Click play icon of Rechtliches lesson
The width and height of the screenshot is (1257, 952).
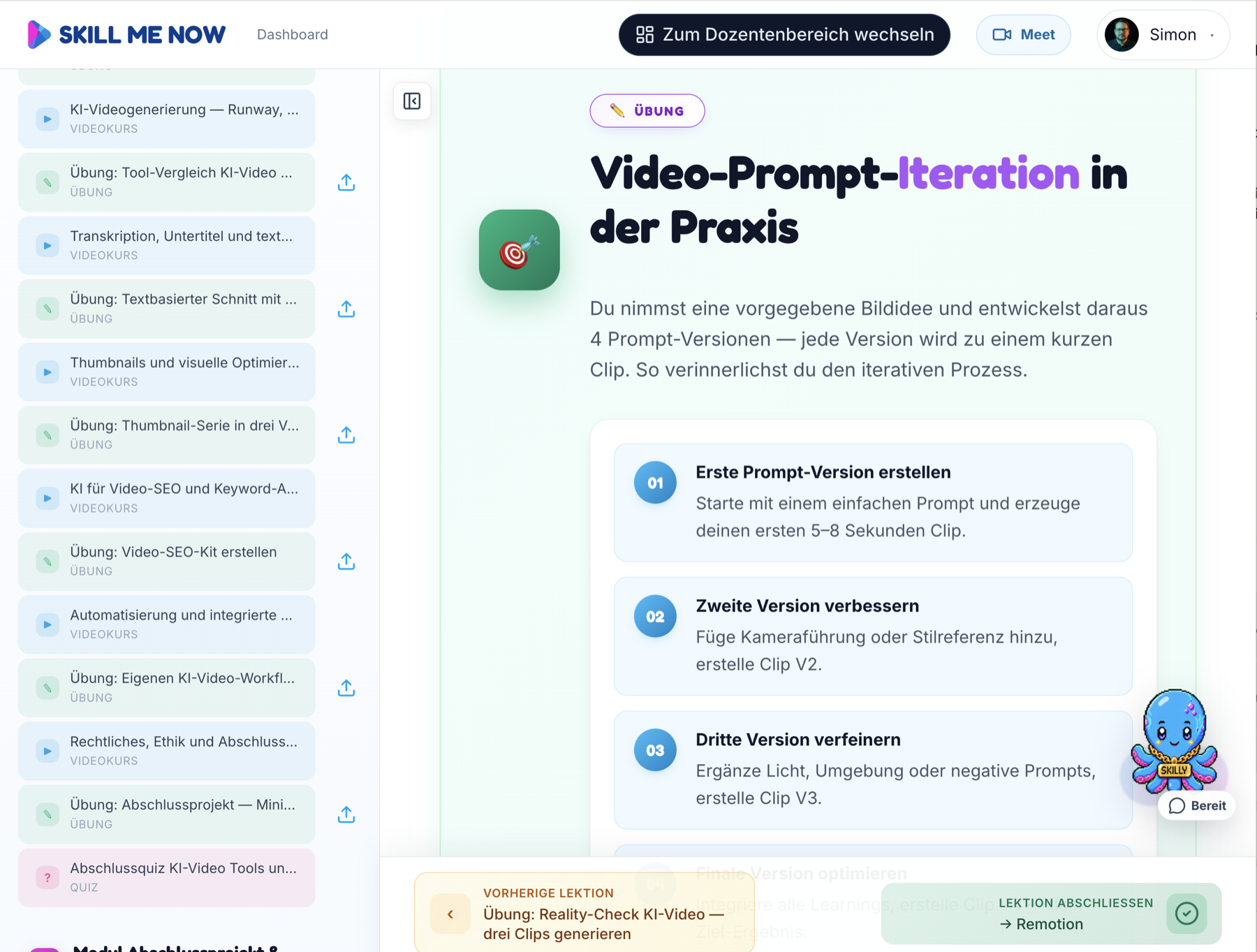[x=47, y=752]
